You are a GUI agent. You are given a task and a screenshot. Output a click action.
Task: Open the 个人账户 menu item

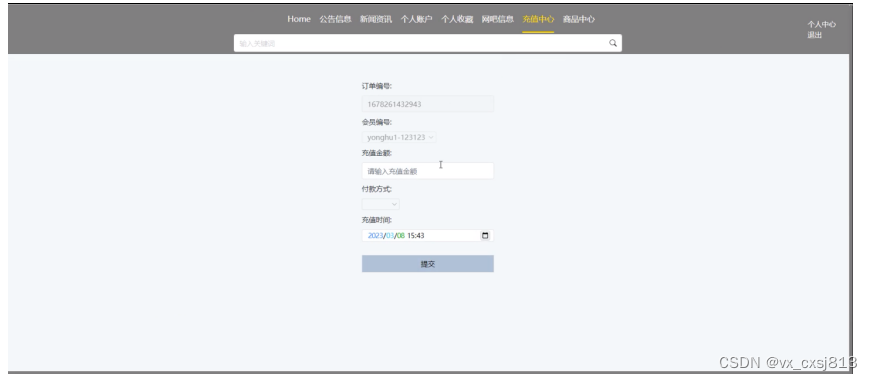pyautogui.click(x=417, y=19)
